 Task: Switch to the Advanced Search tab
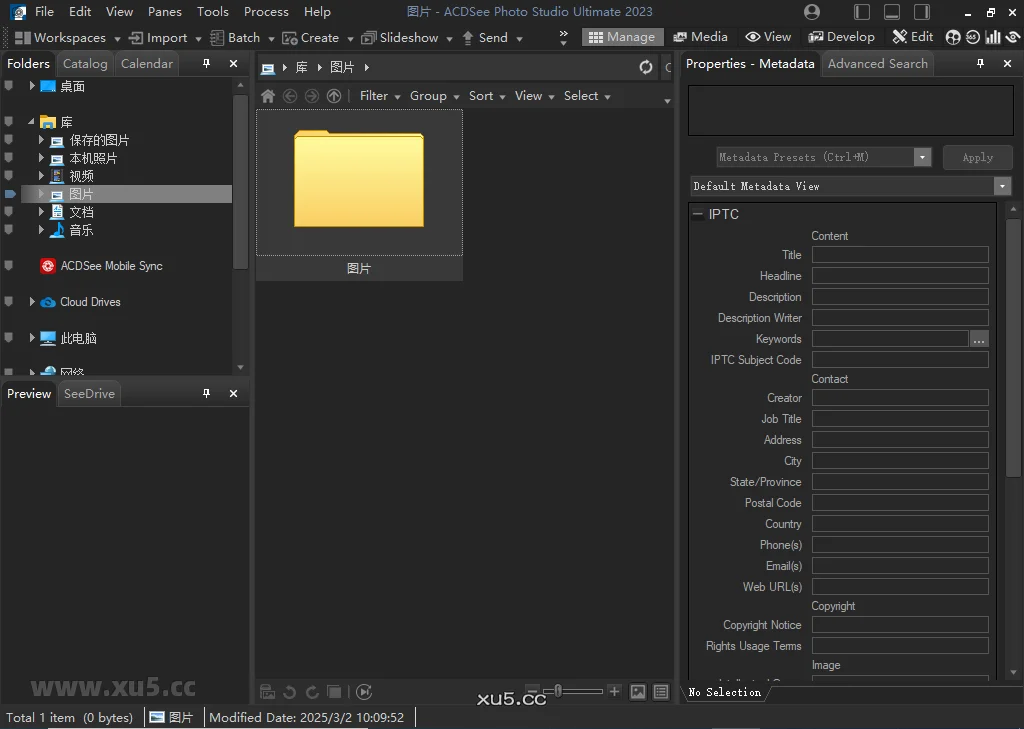coord(877,63)
